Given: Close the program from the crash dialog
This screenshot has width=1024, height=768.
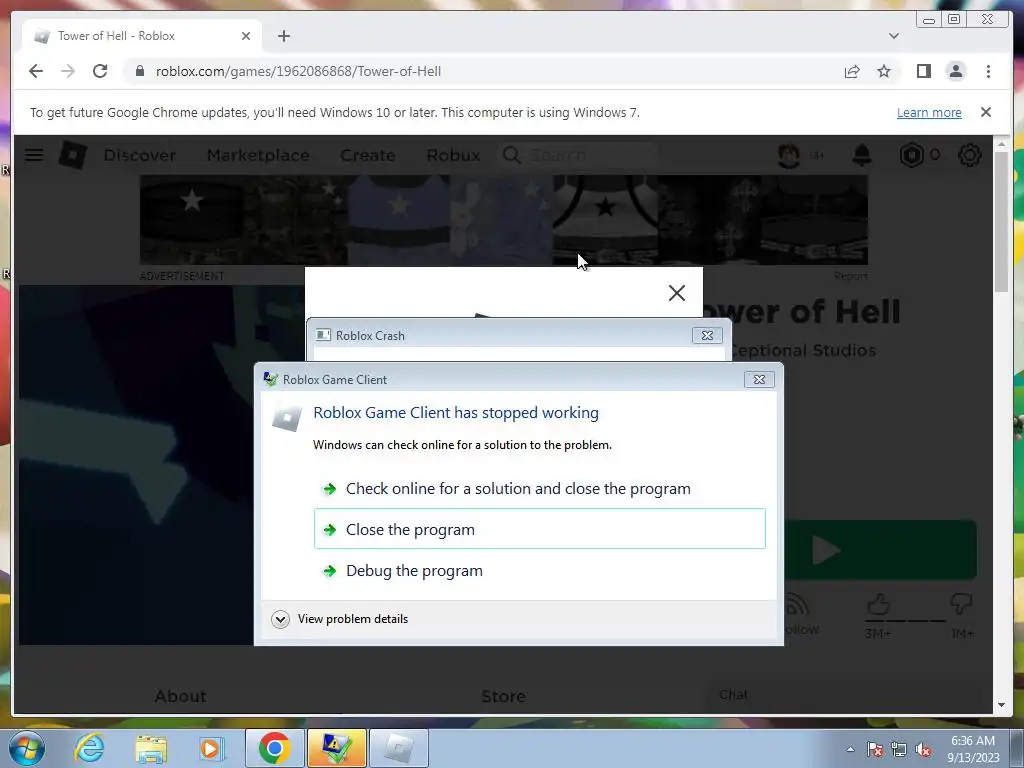Looking at the screenshot, I should coord(539,529).
